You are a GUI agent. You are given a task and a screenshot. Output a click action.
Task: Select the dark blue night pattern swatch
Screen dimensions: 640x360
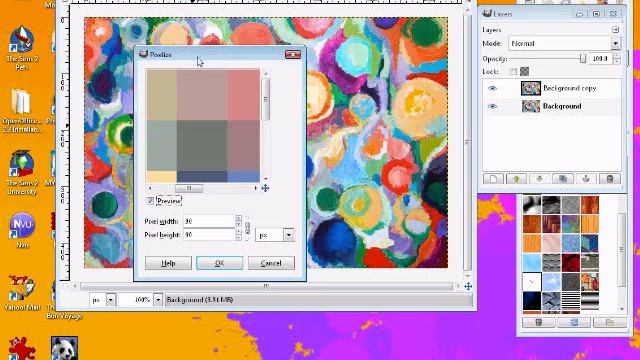pyautogui.click(x=532, y=301)
